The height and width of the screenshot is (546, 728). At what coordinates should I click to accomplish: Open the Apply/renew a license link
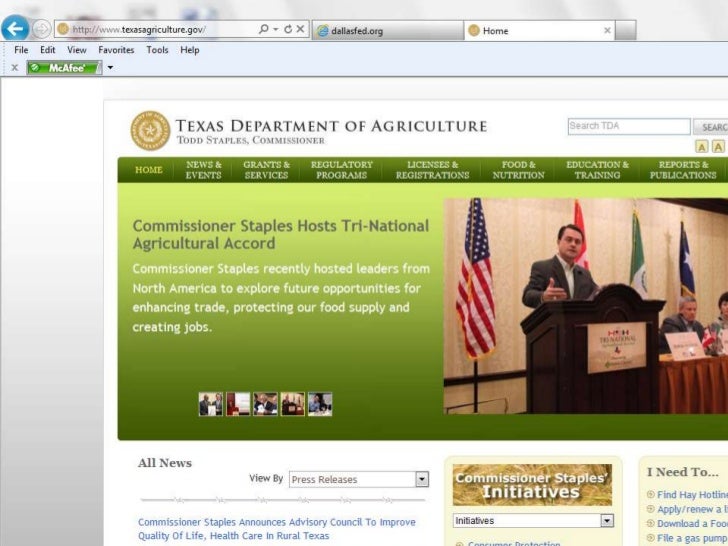point(692,509)
